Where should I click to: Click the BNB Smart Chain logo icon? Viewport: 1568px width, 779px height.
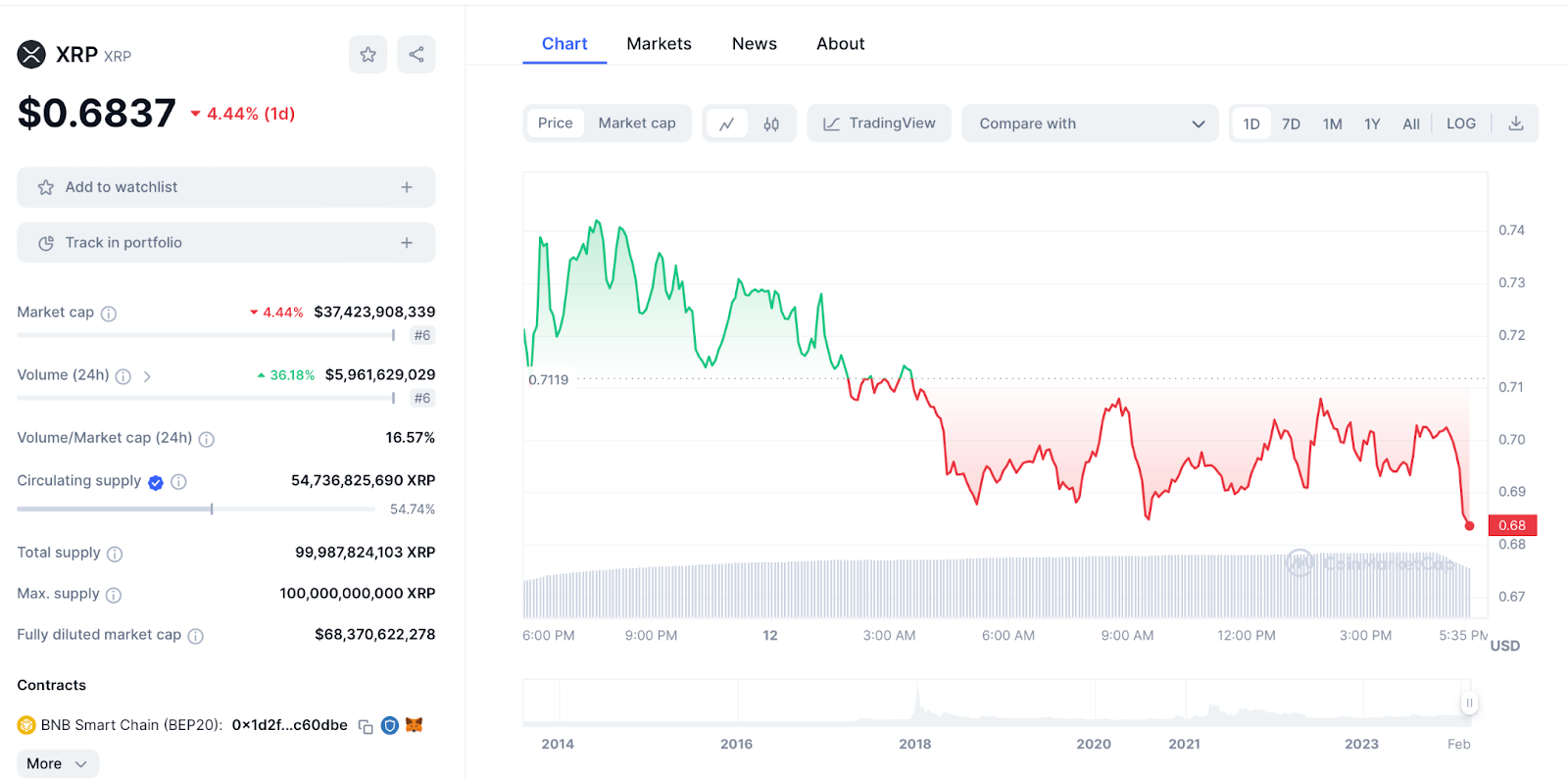[x=26, y=725]
